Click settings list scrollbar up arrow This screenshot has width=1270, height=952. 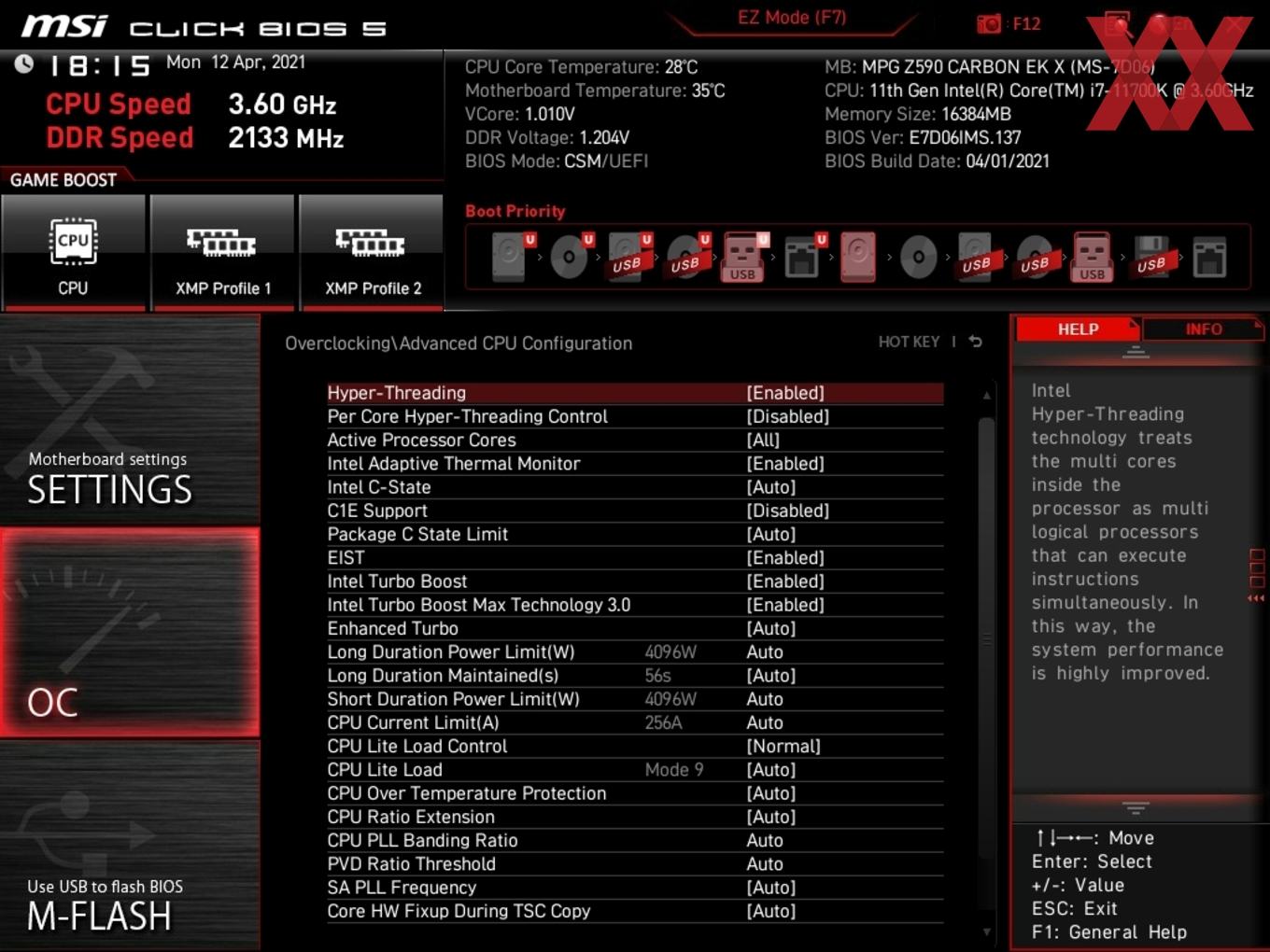coord(986,396)
